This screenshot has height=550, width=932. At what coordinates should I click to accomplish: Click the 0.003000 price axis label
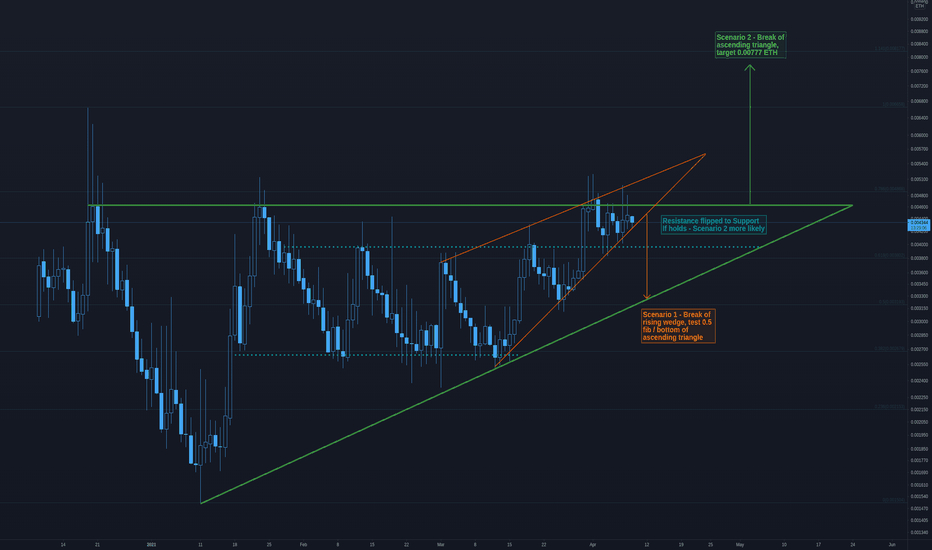pyautogui.click(x=919, y=321)
